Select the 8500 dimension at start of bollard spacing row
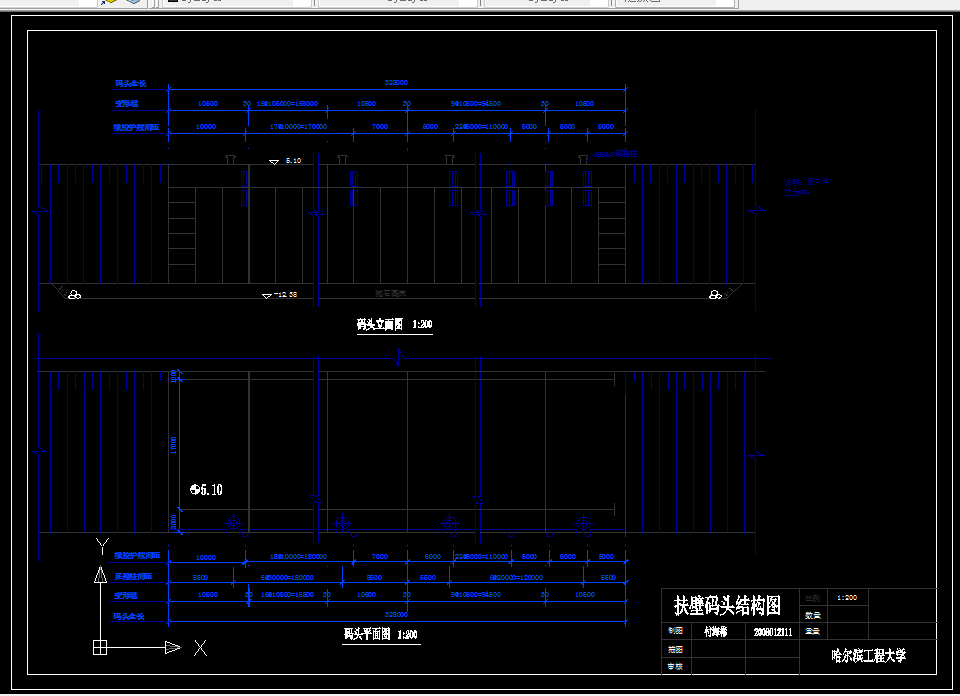 (x=200, y=577)
